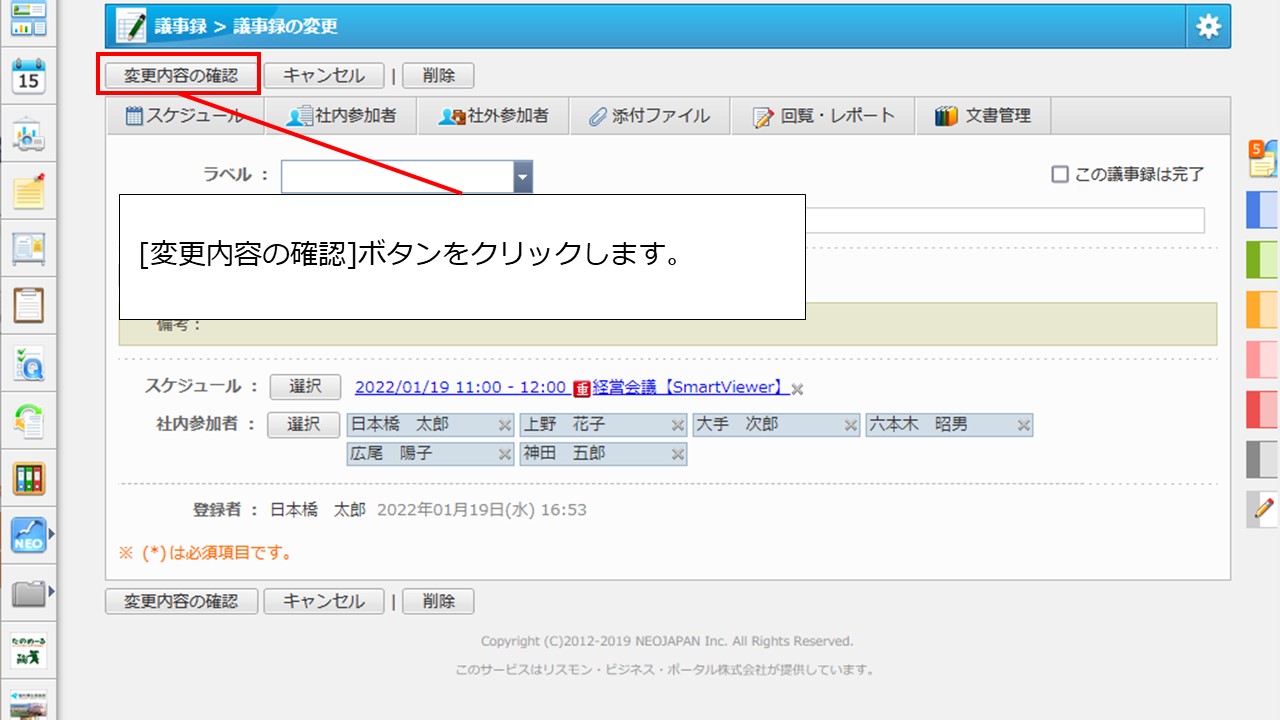Check the この議事録は完了 checkbox
The width and height of the screenshot is (1280, 720).
click(x=1060, y=174)
